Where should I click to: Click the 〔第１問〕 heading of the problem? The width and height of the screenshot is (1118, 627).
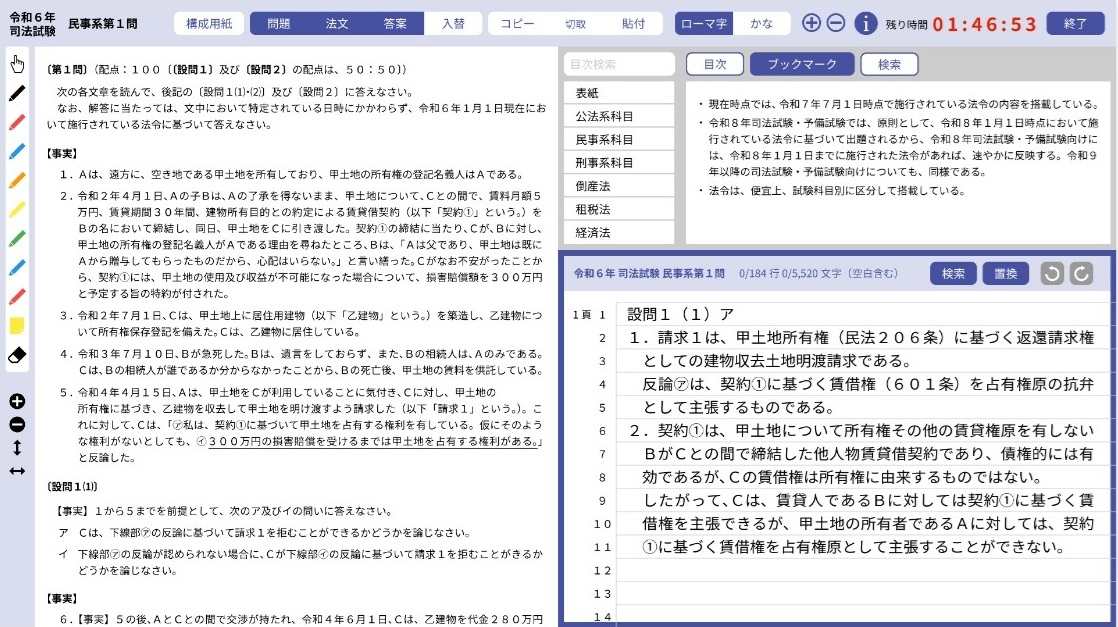tap(66, 69)
